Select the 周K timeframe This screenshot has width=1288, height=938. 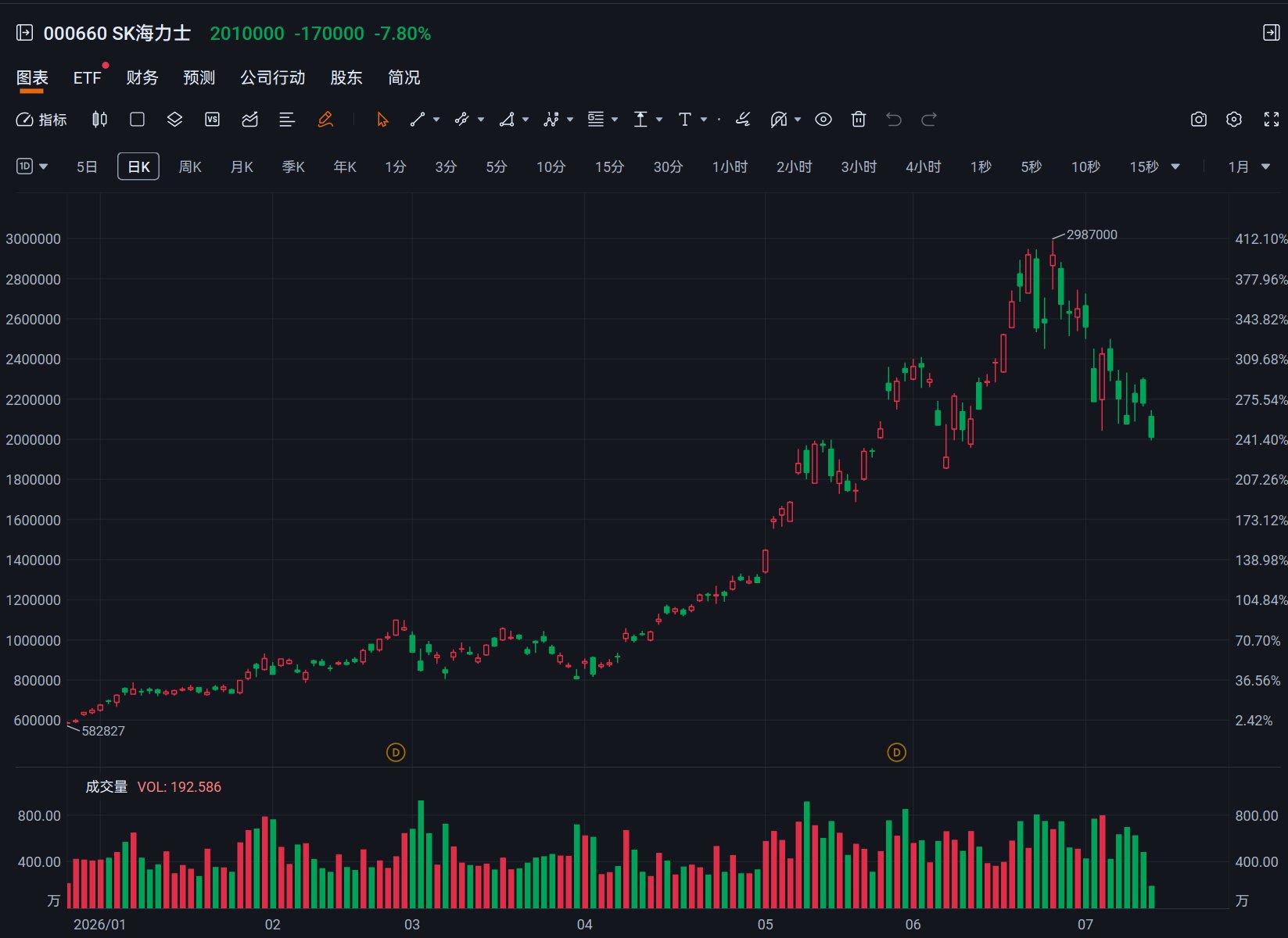pos(190,166)
